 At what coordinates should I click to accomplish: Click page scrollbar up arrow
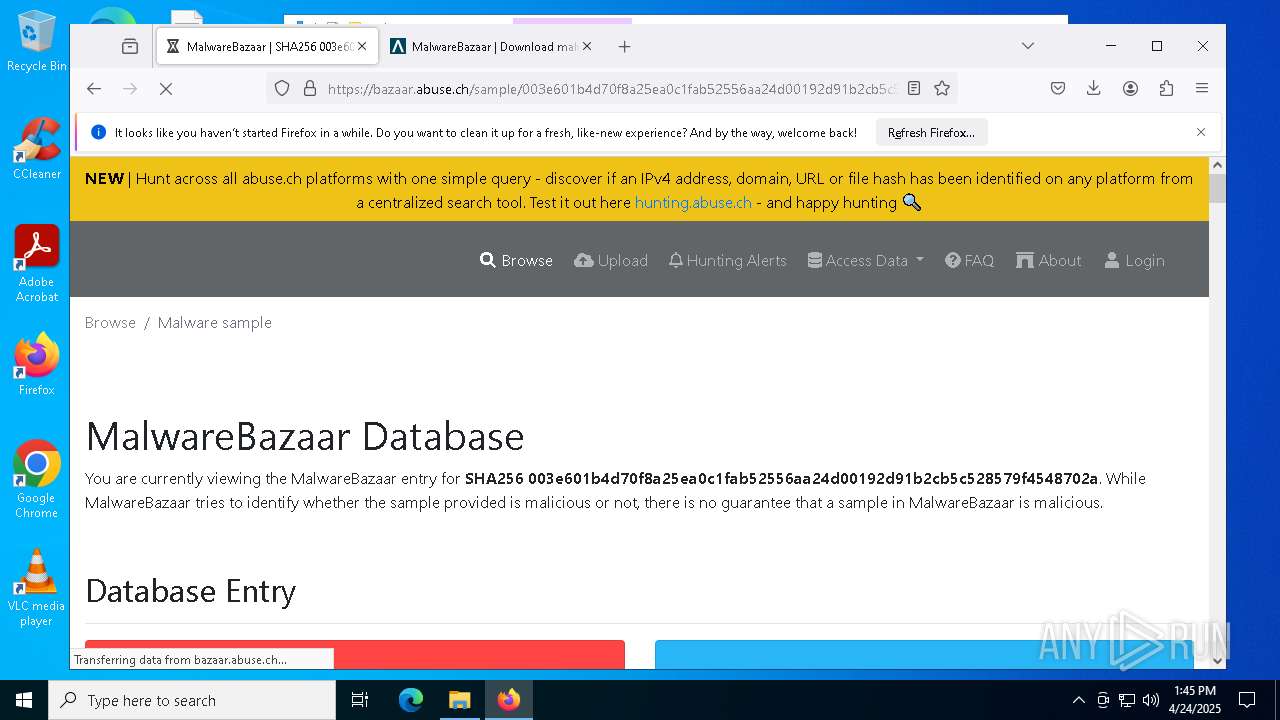click(x=1217, y=165)
